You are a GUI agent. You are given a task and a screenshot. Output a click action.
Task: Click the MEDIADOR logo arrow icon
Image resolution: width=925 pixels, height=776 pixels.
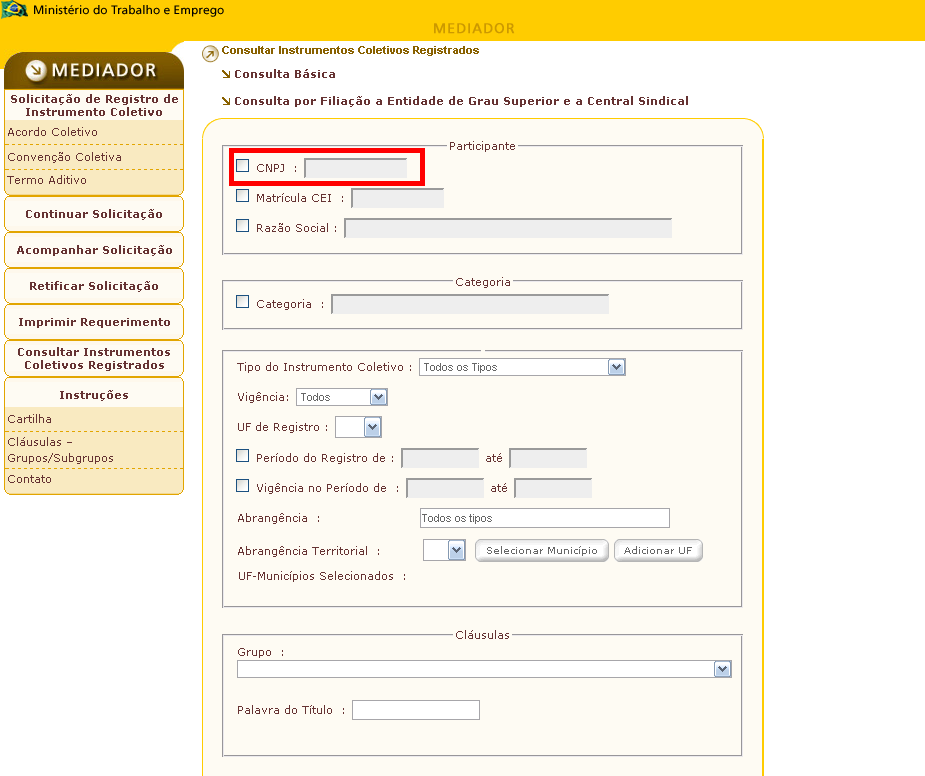pyautogui.click(x=36, y=70)
